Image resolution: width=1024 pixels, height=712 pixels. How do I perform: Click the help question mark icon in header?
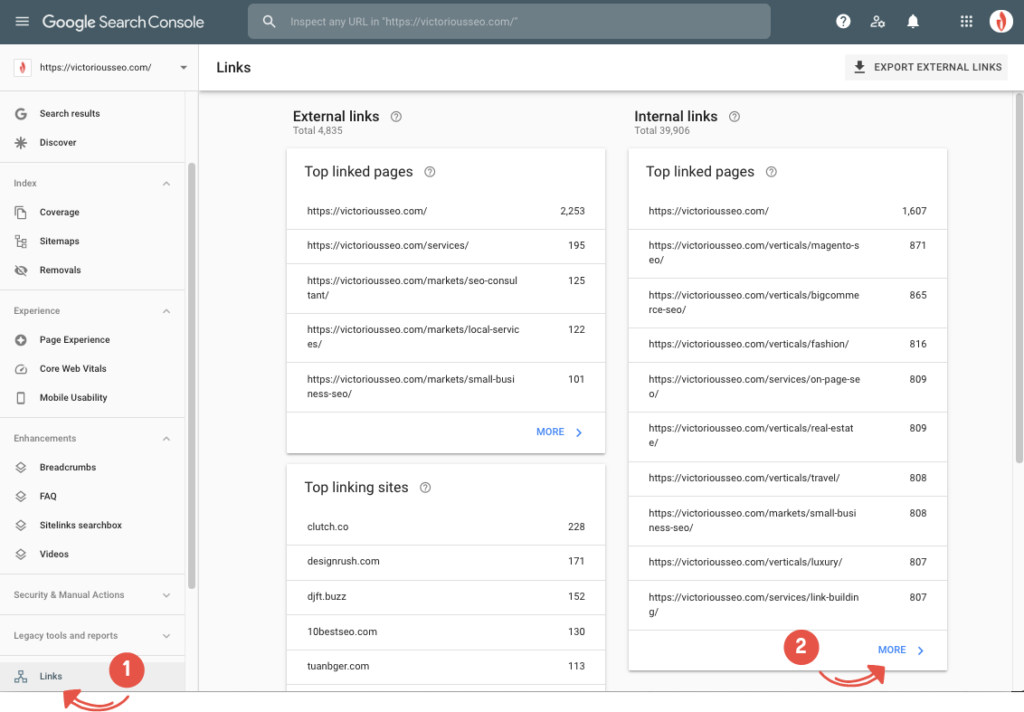[843, 22]
